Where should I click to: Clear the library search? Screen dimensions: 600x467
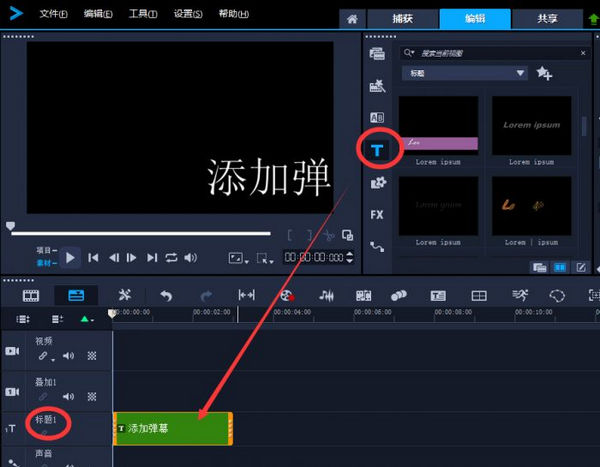(583, 53)
